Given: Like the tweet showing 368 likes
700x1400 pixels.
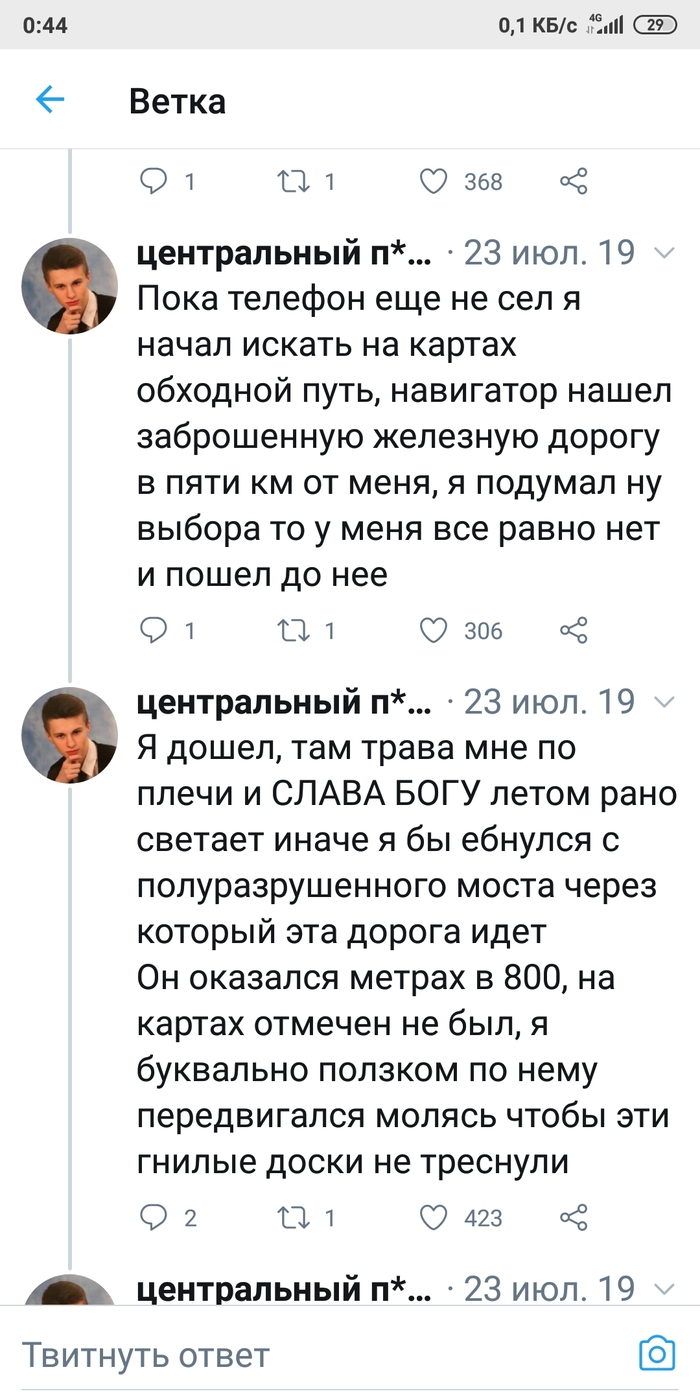Looking at the screenshot, I should click(x=433, y=181).
